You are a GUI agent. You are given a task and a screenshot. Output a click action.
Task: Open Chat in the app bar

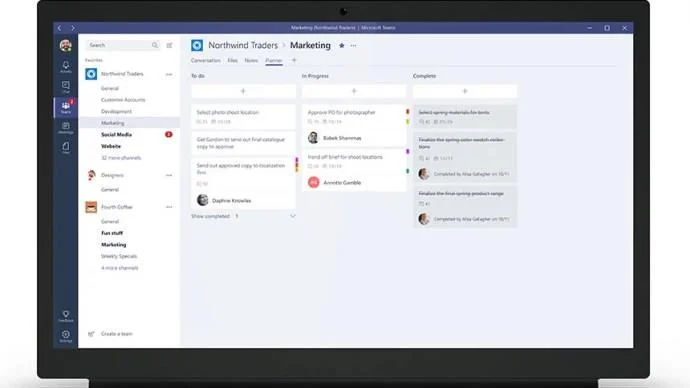[x=66, y=87]
